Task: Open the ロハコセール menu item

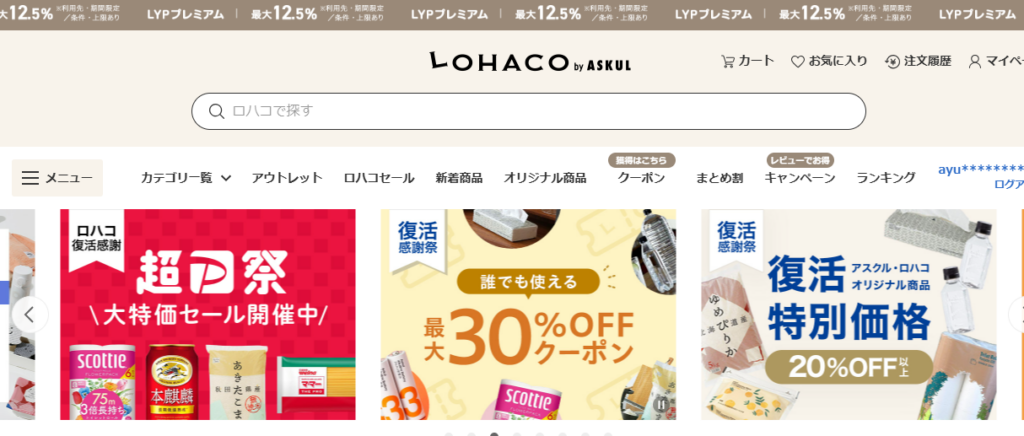Action: (379, 178)
